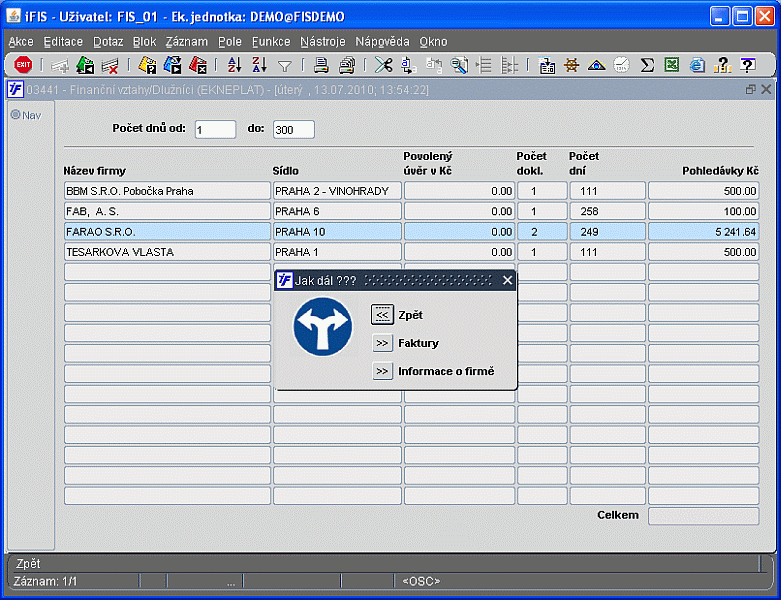Click the Excel export icon
Viewport: 781px width, 600px height.
click(672, 65)
